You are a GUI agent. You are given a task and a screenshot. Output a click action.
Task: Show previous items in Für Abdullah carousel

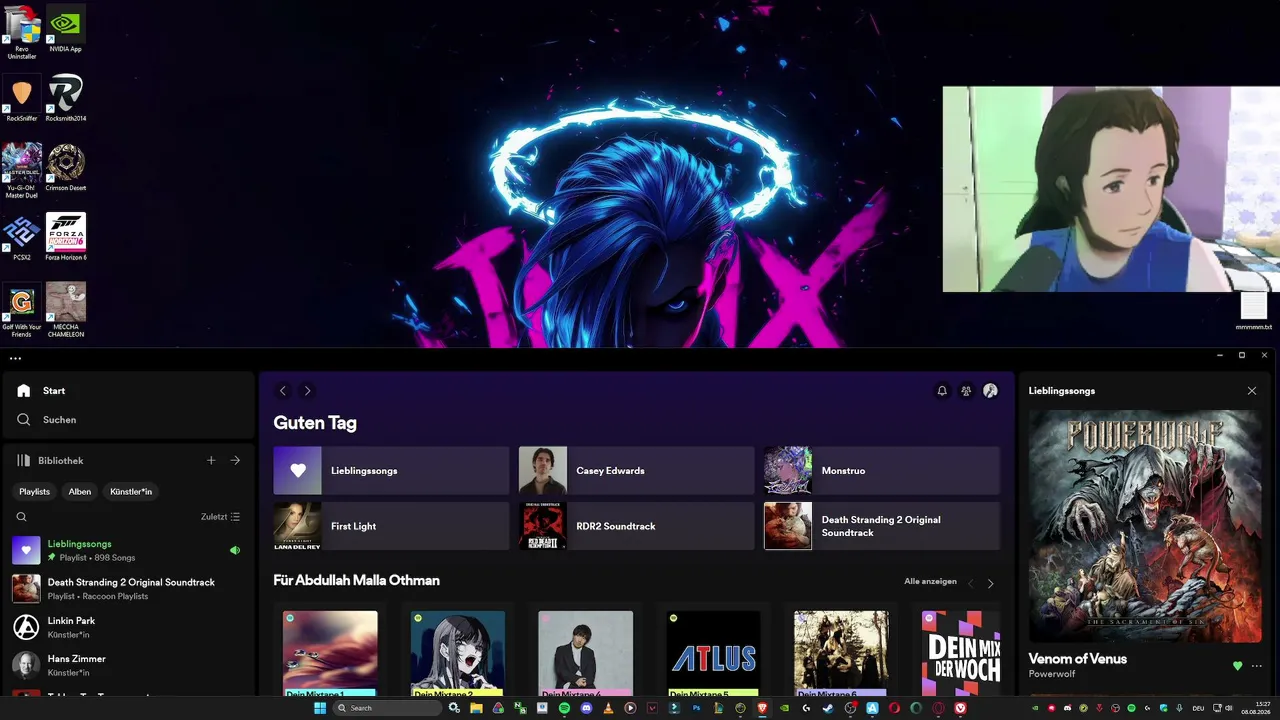click(x=970, y=583)
